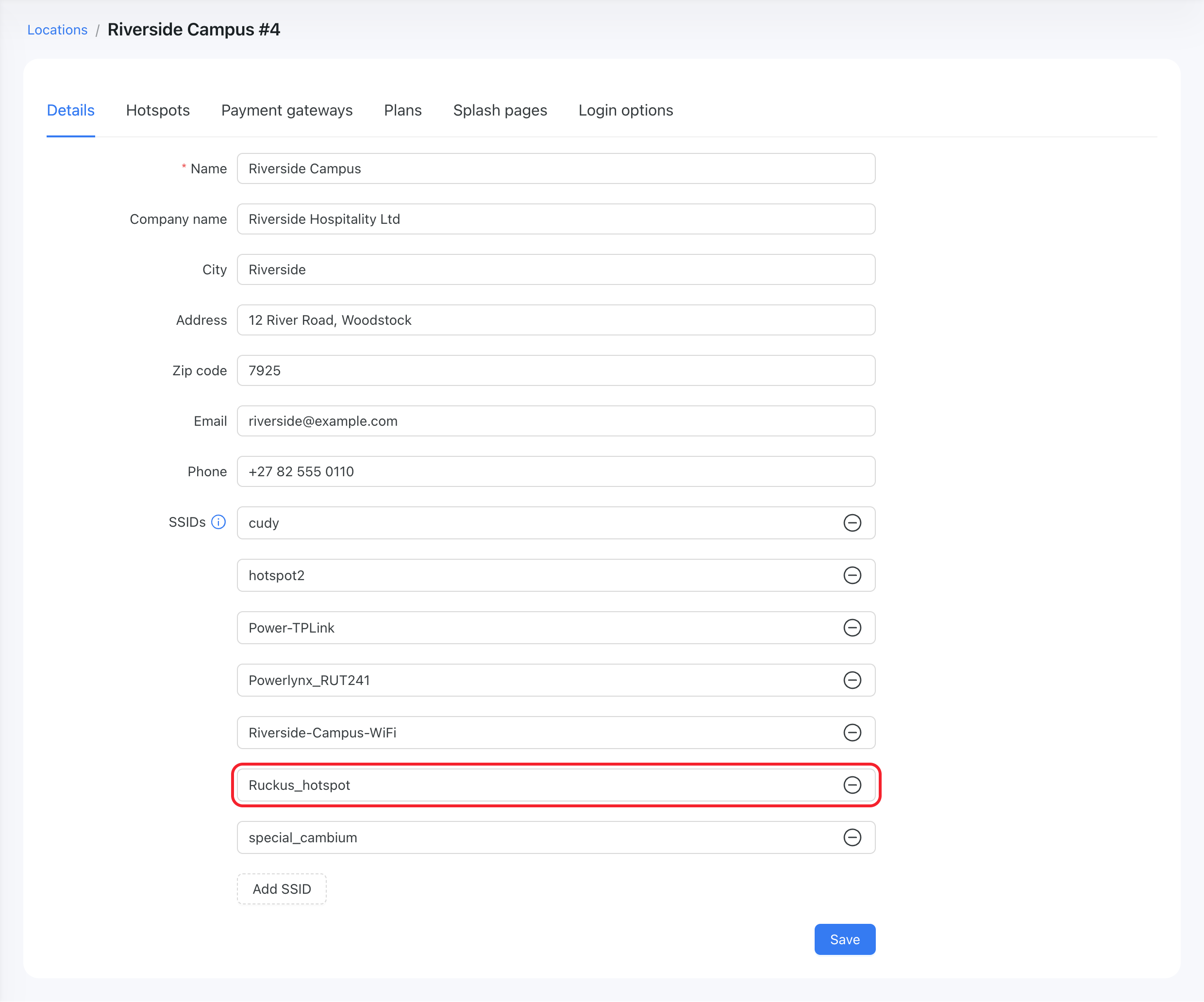The height and width of the screenshot is (1002, 1204).
Task: Go to the Plans tab
Action: [x=402, y=110]
